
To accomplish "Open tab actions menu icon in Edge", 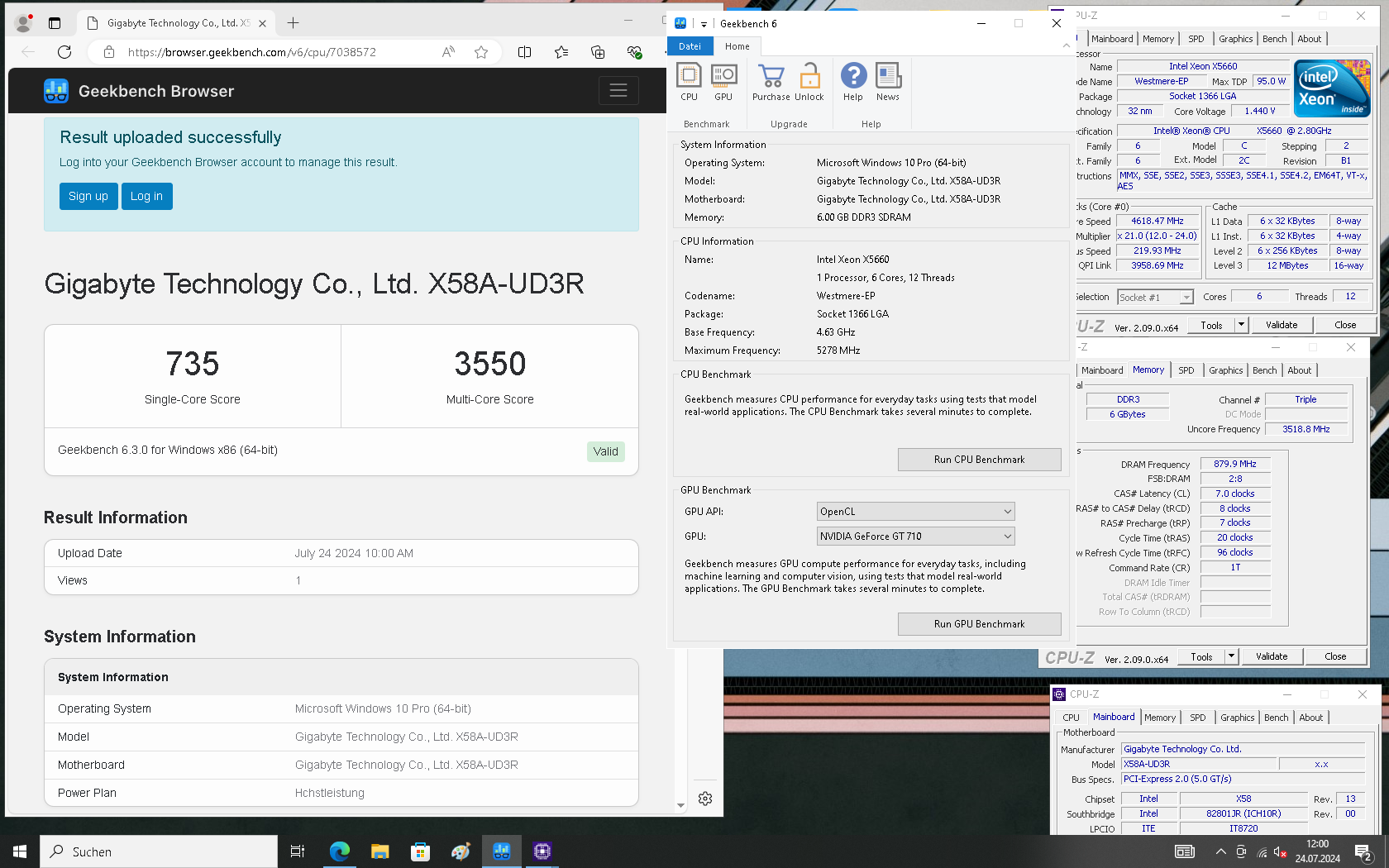I will tap(55, 23).
